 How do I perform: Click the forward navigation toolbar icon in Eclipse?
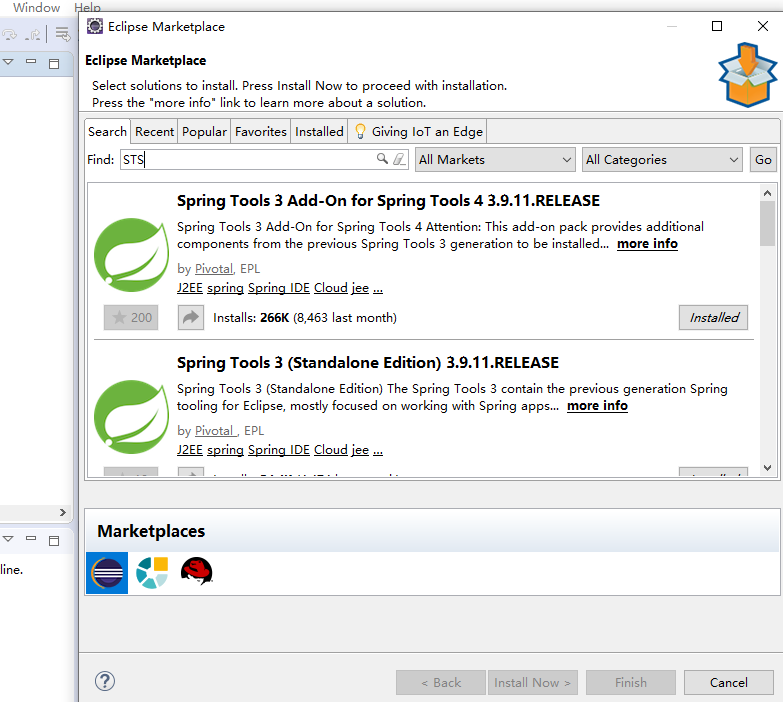pos(33,35)
